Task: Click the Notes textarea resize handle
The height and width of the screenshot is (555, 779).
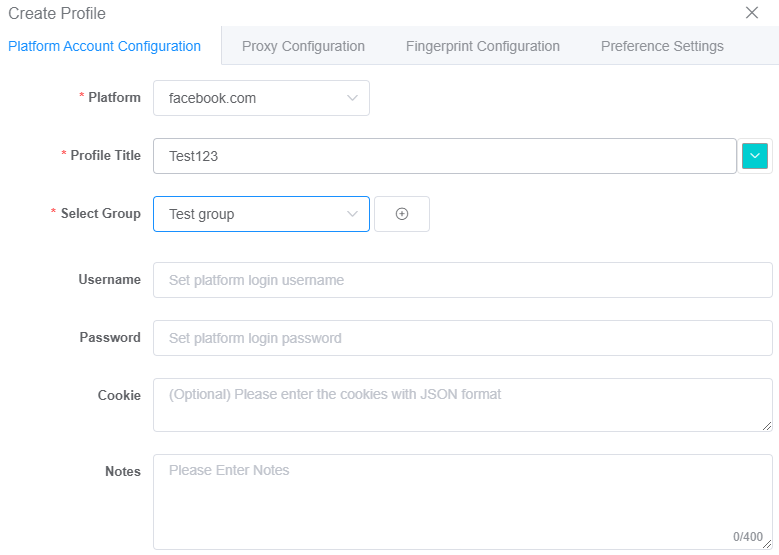Action: coord(767,544)
